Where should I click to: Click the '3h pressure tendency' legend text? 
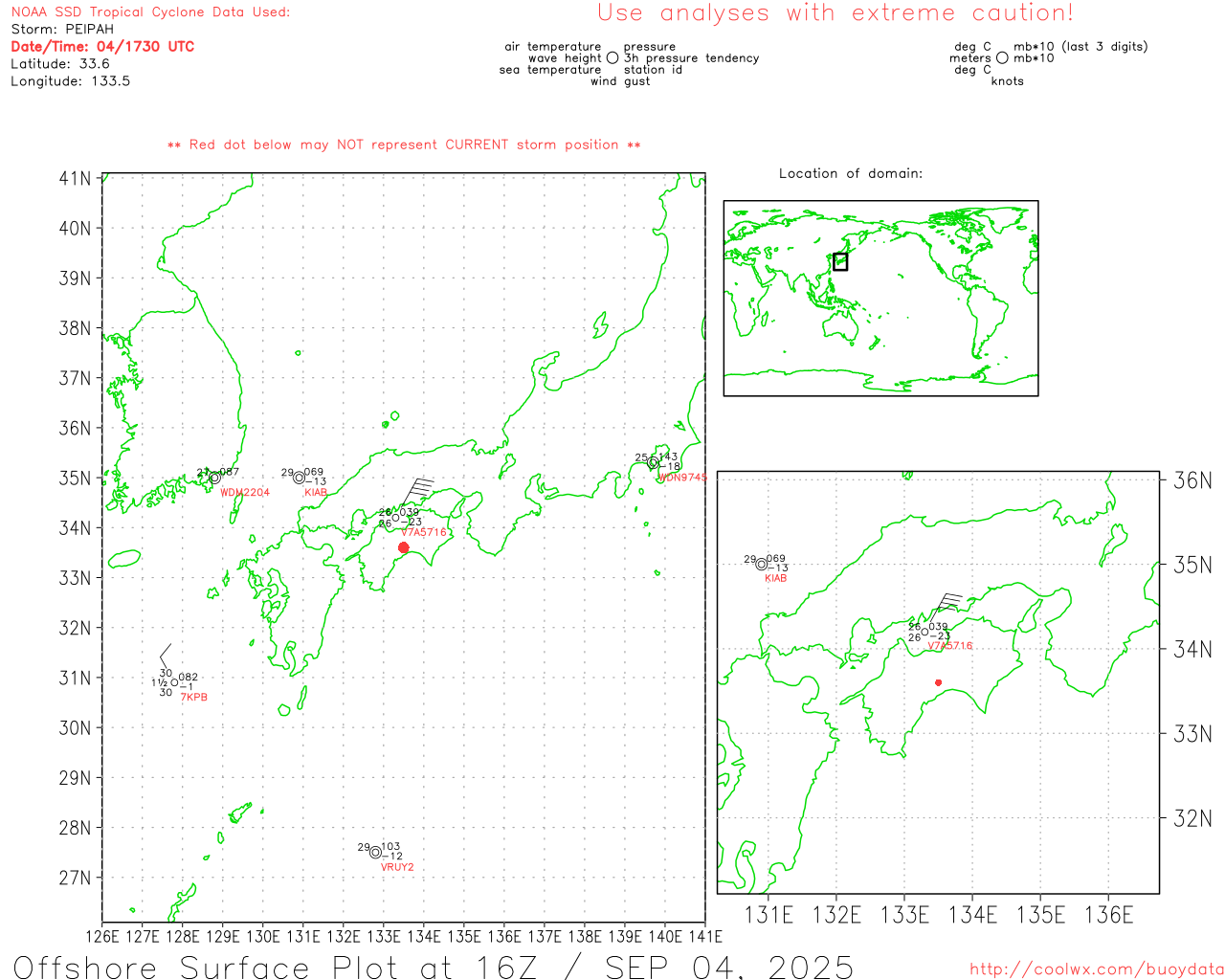click(692, 58)
